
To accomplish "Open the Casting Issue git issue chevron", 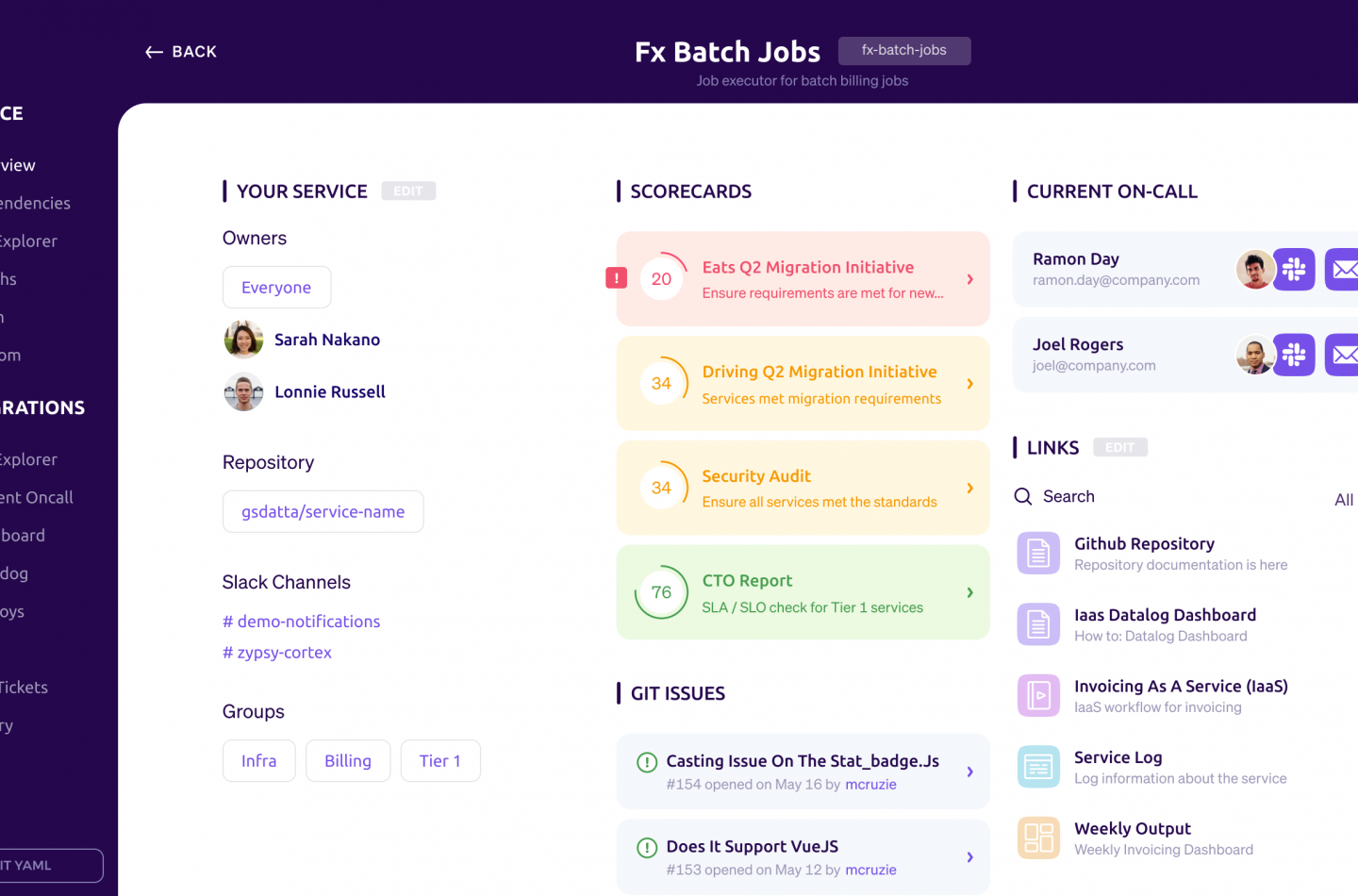I will click(969, 772).
